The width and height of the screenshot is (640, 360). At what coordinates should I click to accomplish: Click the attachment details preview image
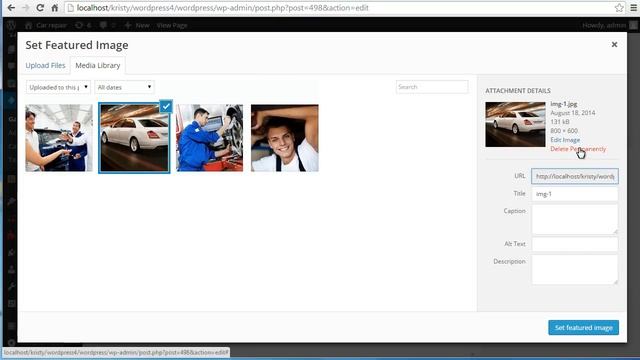(515, 124)
